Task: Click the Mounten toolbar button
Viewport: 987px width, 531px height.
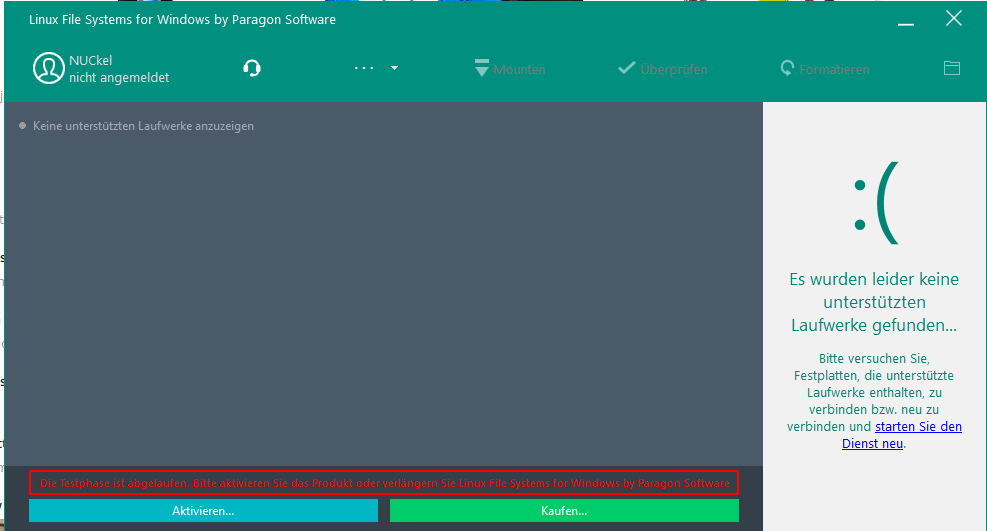Action: coord(510,69)
